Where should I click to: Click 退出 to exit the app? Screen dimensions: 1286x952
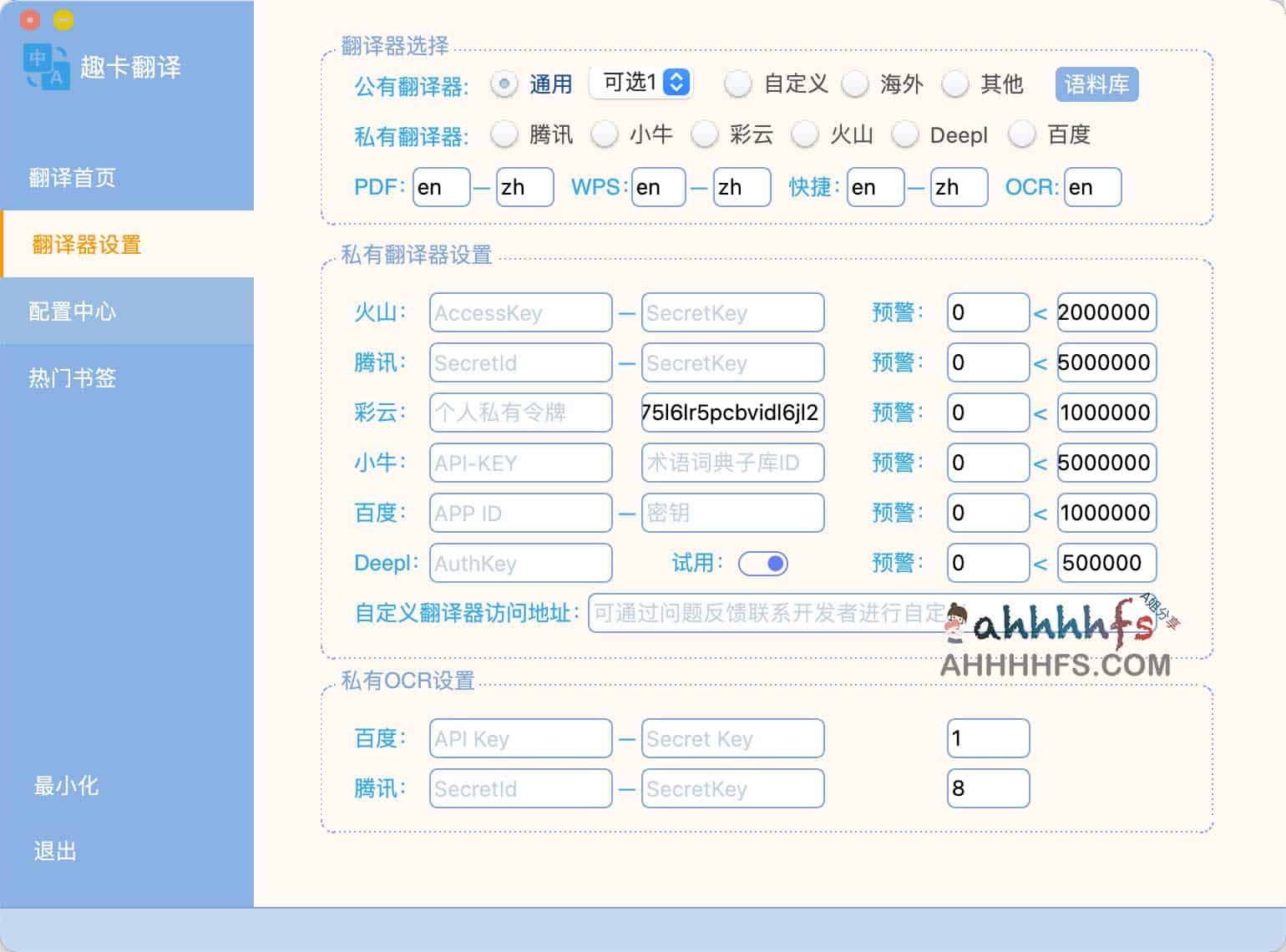[x=54, y=850]
